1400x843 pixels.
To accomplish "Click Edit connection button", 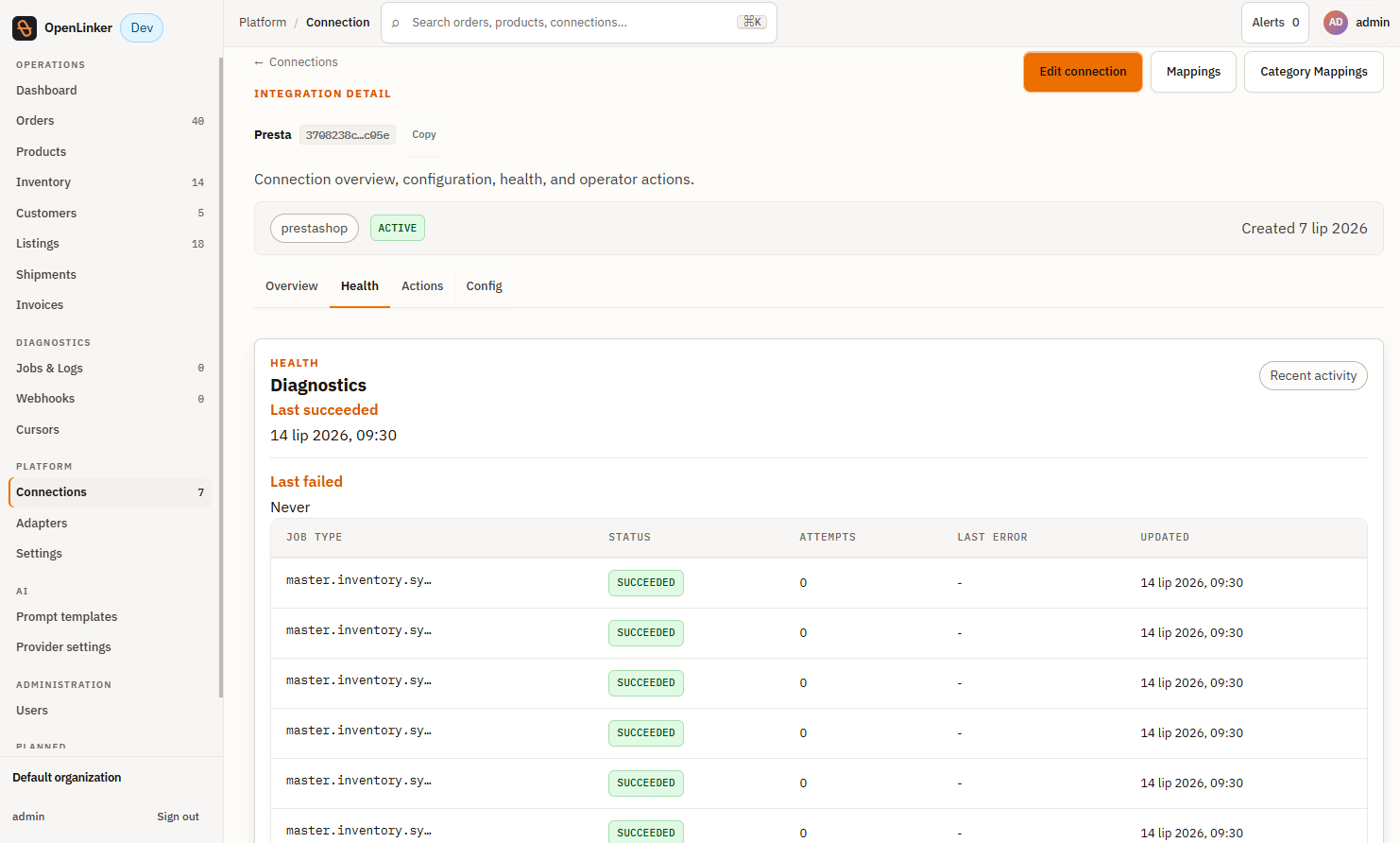I will pos(1083,72).
